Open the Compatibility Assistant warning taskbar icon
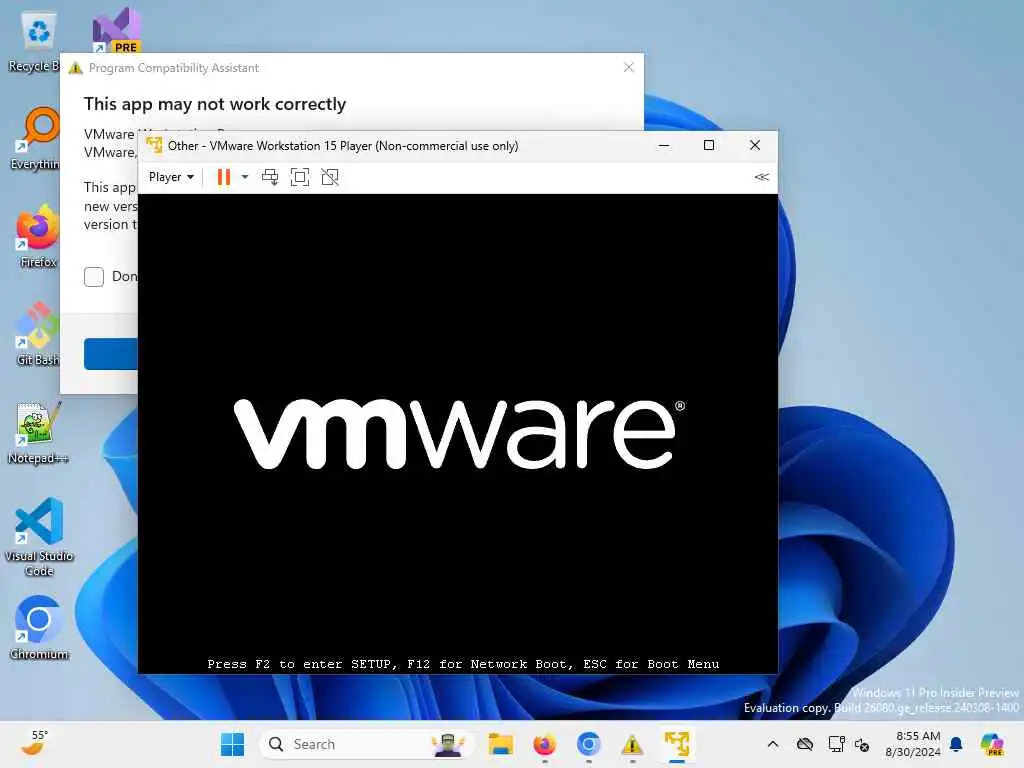 (x=632, y=744)
